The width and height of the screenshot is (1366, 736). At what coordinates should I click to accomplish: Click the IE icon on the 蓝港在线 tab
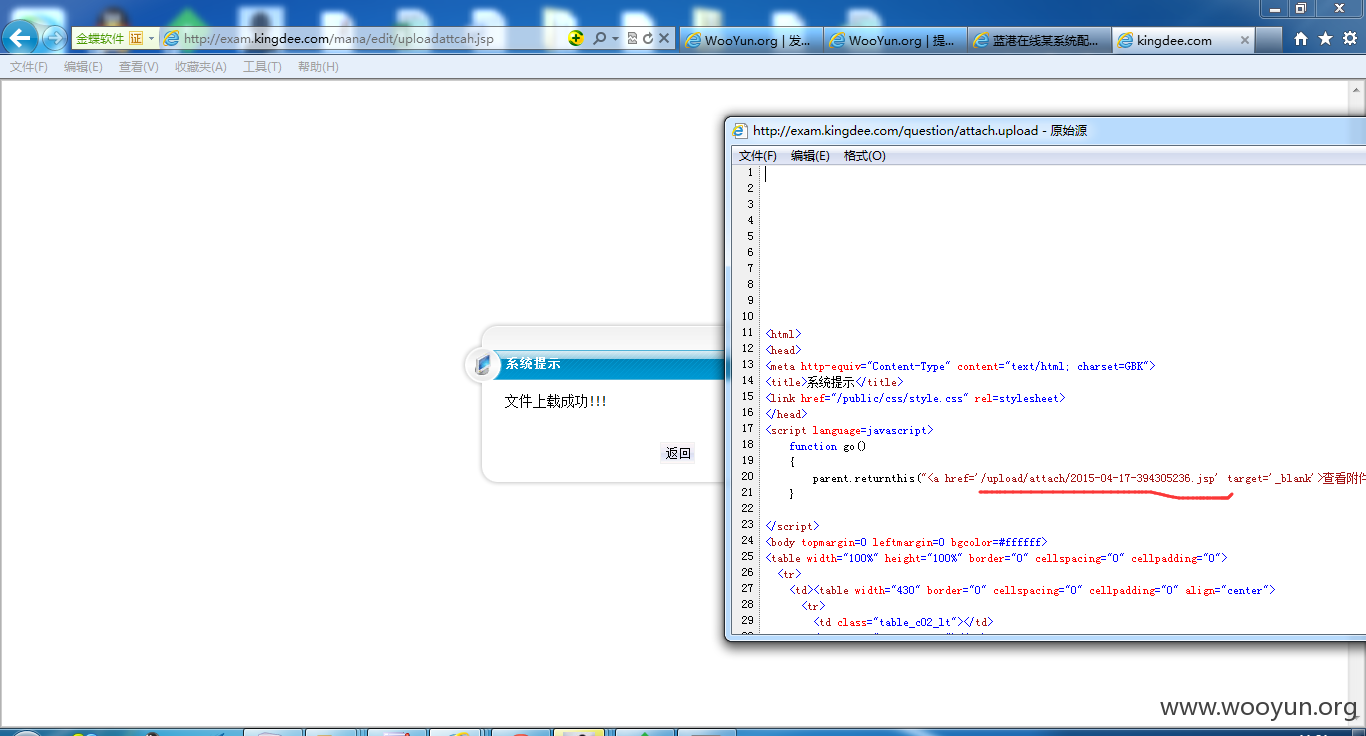(x=981, y=40)
